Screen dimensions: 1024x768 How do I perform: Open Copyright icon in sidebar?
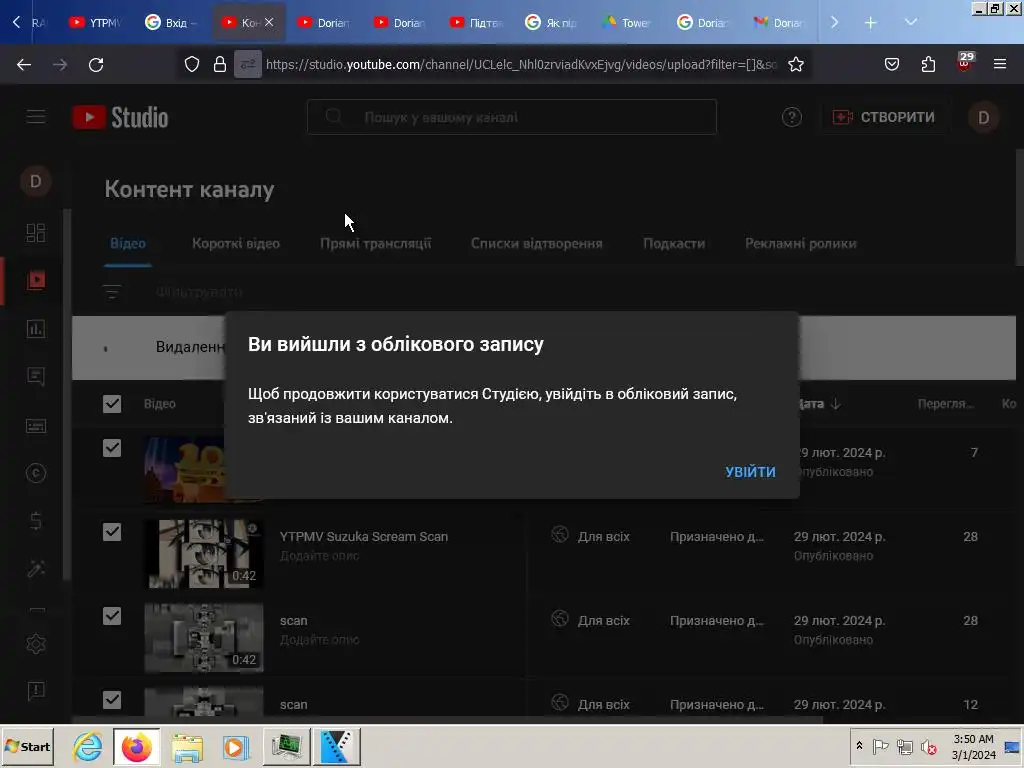tap(36, 473)
